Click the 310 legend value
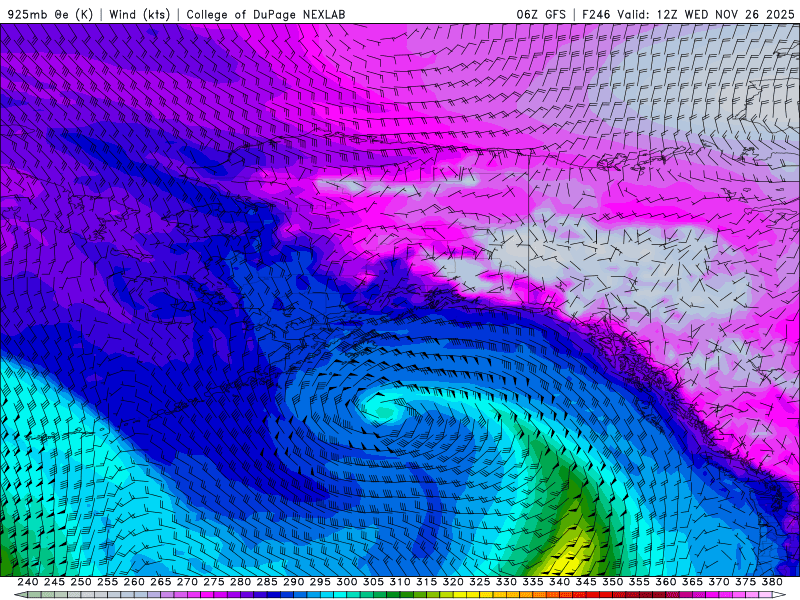Screen dimensions: 800x600 click(x=400, y=582)
